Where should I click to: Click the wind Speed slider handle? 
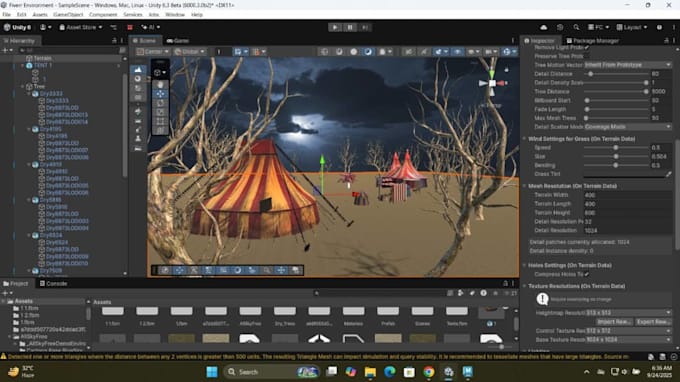616,147
